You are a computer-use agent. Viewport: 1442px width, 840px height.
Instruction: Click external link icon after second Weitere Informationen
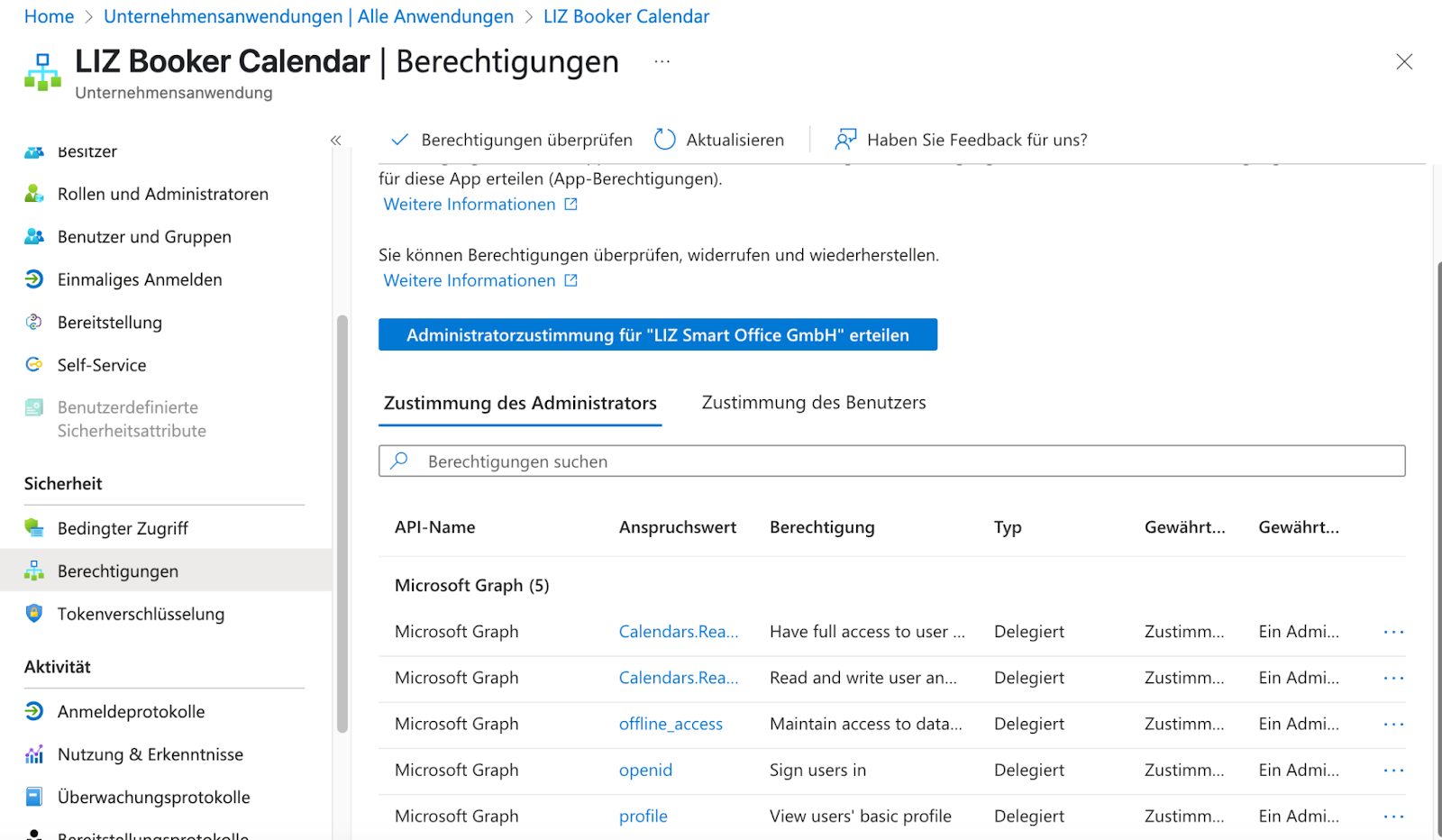coord(570,280)
